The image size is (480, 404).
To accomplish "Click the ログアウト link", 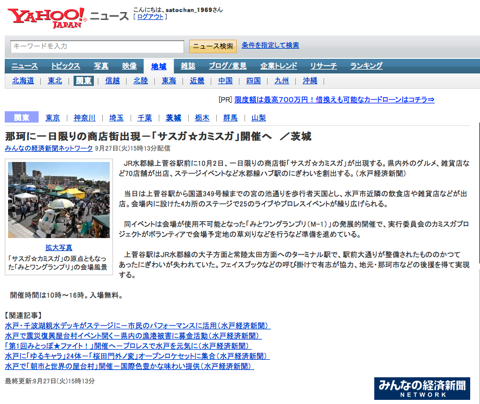I will pos(150,17).
